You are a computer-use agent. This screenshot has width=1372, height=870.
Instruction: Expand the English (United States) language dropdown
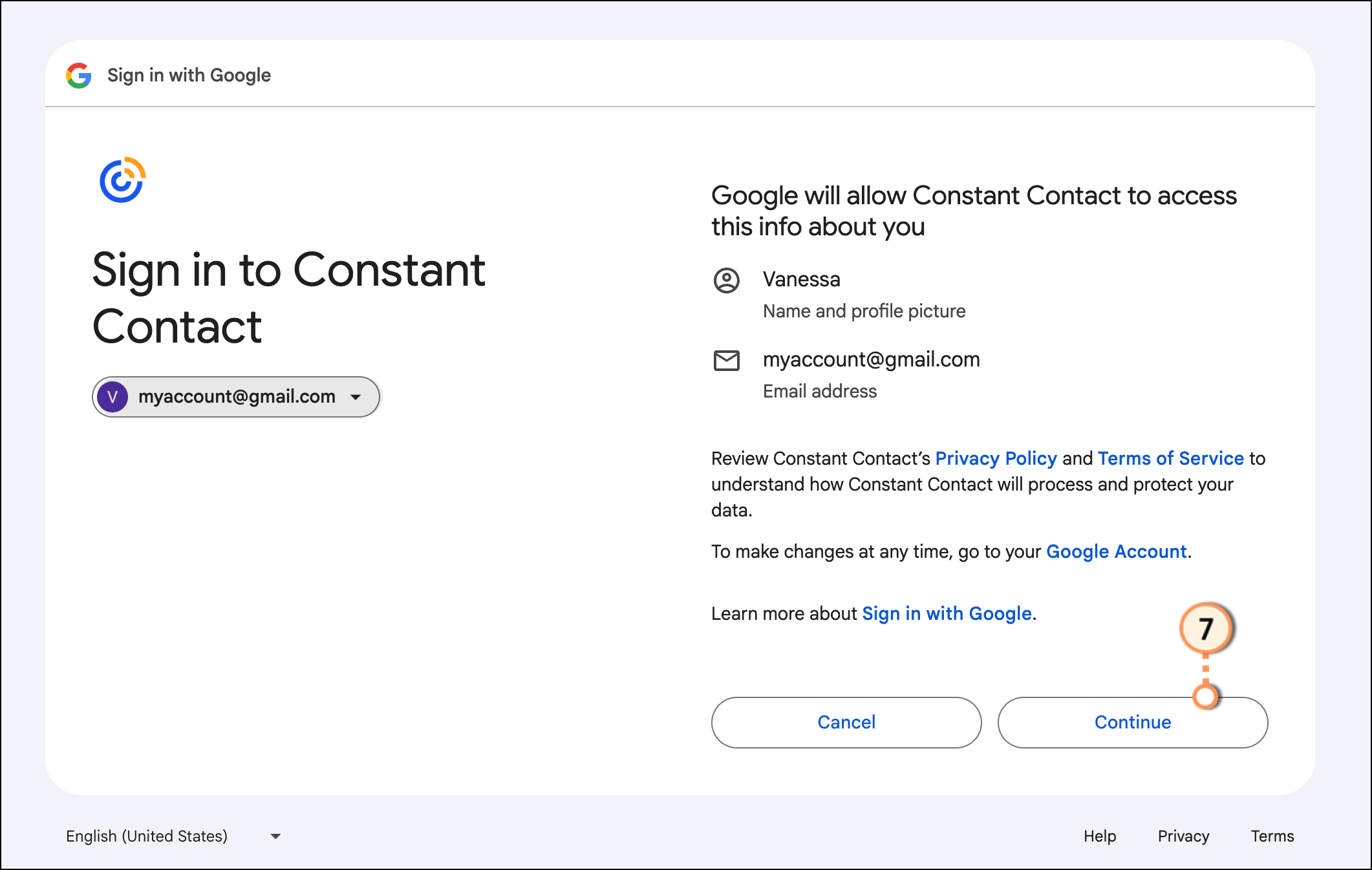[173, 836]
